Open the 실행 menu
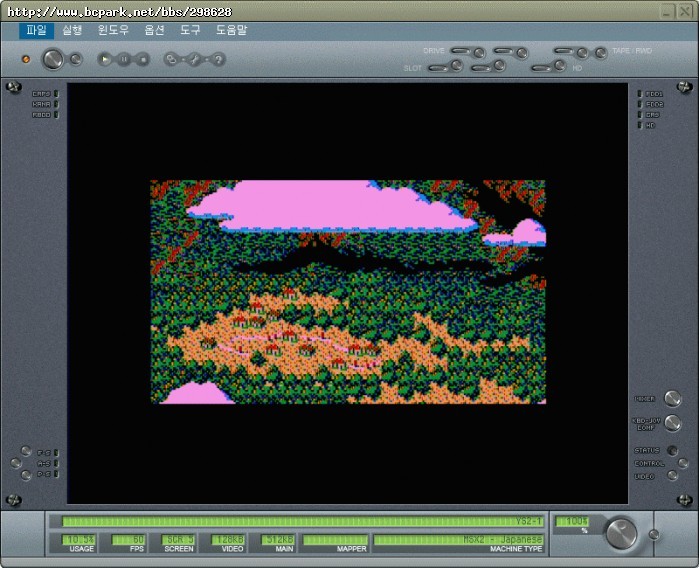The height and width of the screenshot is (568, 700). point(72,30)
